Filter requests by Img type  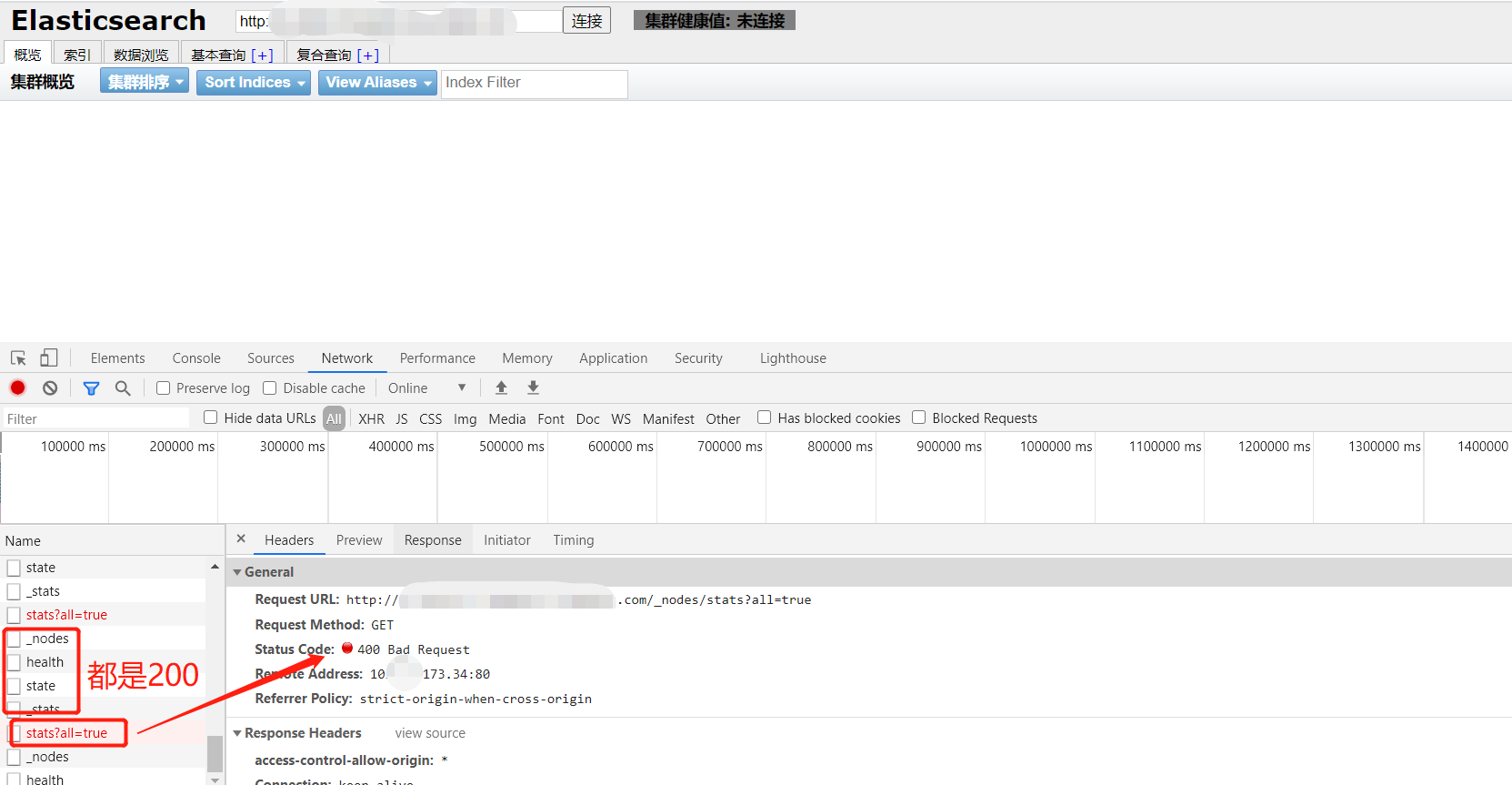click(465, 418)
